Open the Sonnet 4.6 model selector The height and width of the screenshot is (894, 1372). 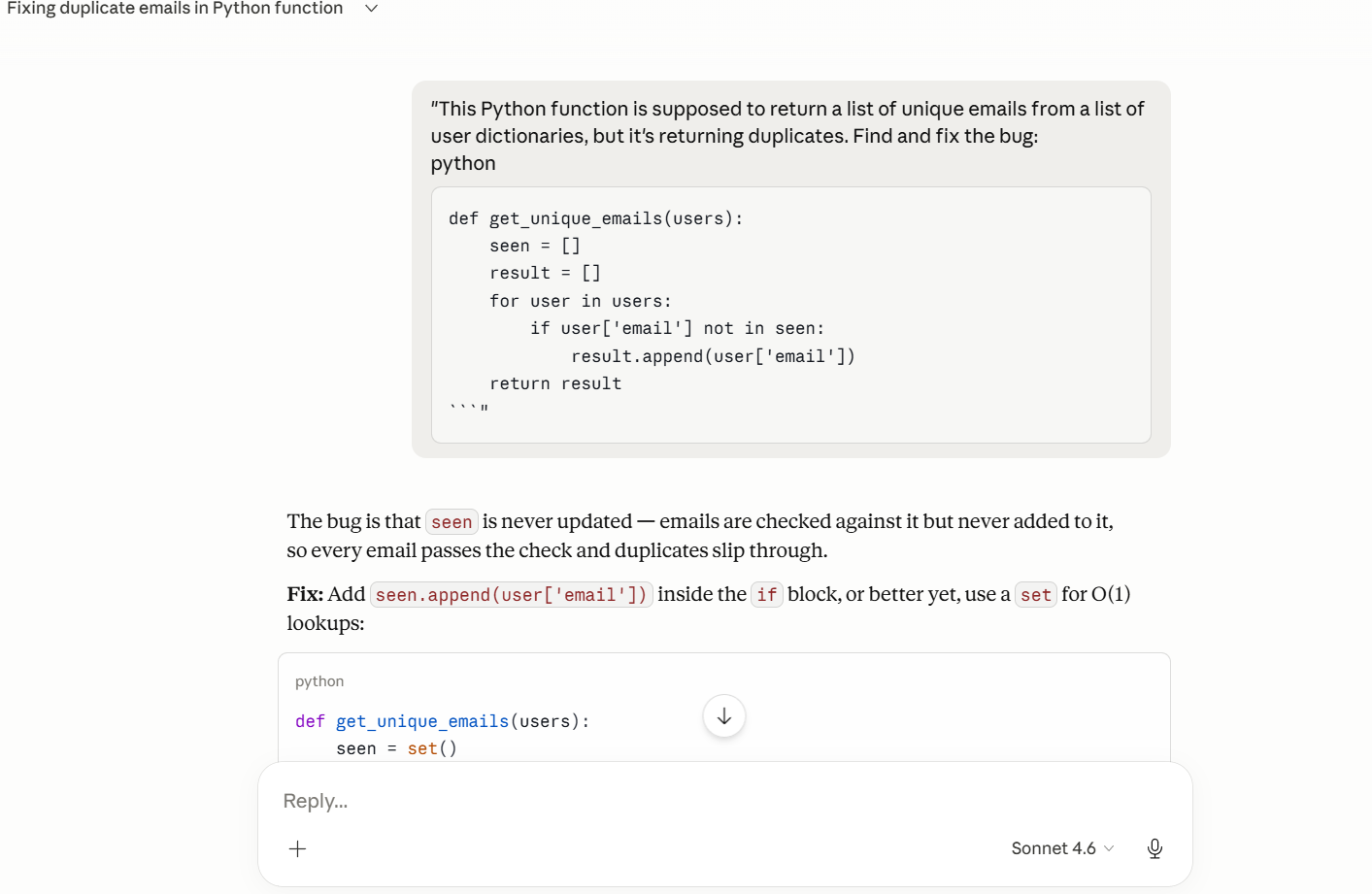point(1062,848)
